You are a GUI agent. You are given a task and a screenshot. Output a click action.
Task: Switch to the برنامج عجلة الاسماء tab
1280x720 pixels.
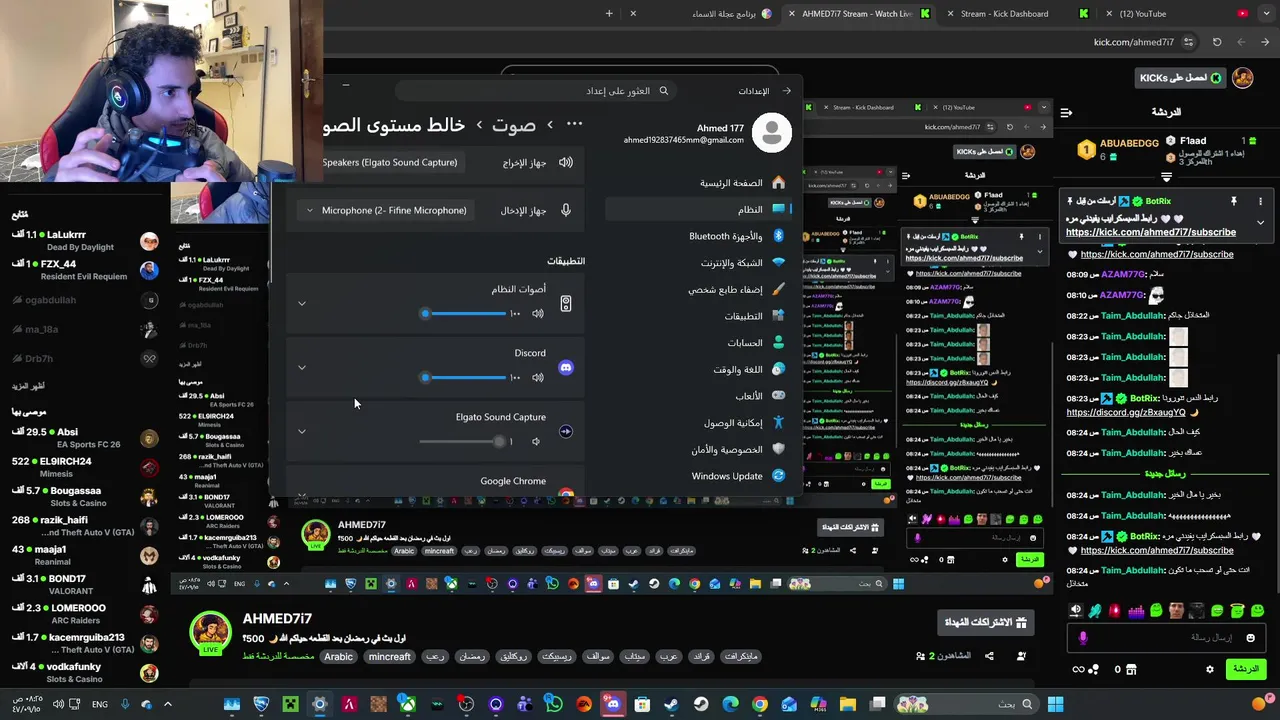[703, 14]
